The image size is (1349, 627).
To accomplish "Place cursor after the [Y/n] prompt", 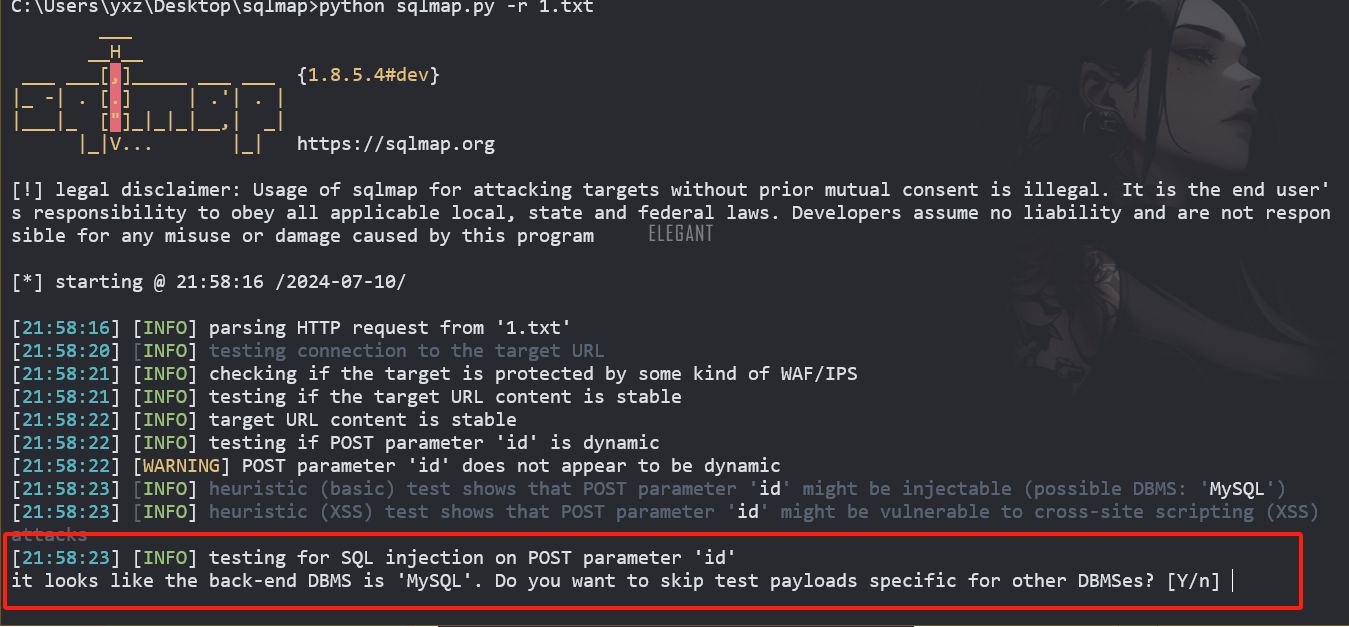I will 1234,581.
